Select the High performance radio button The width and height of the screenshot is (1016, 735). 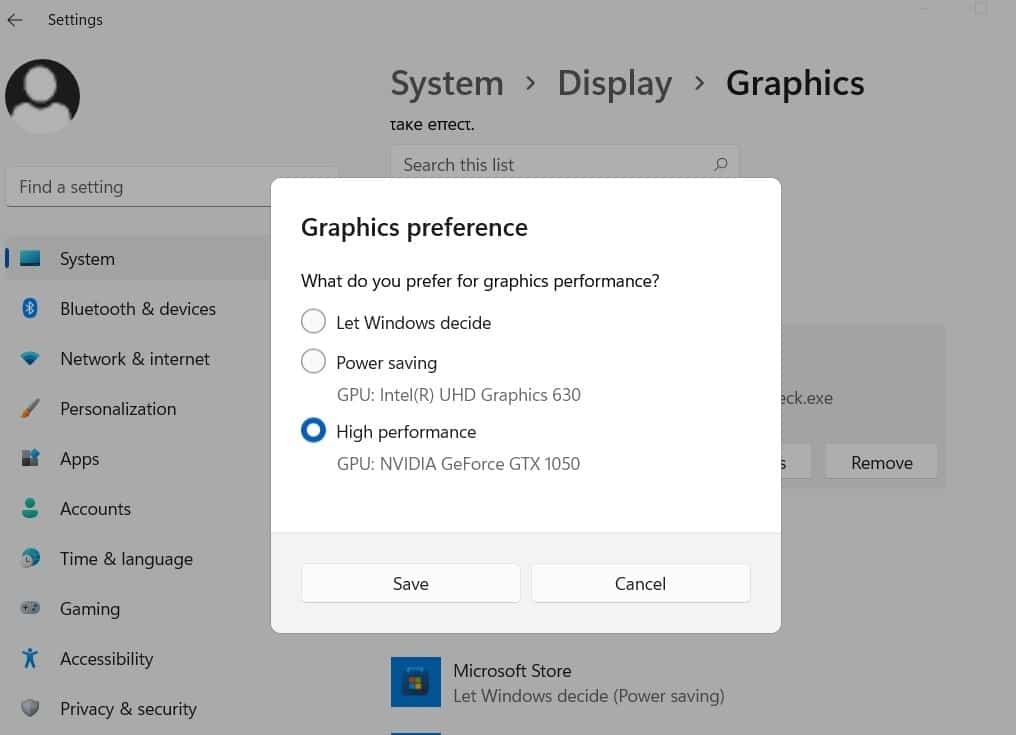[313, 430]
